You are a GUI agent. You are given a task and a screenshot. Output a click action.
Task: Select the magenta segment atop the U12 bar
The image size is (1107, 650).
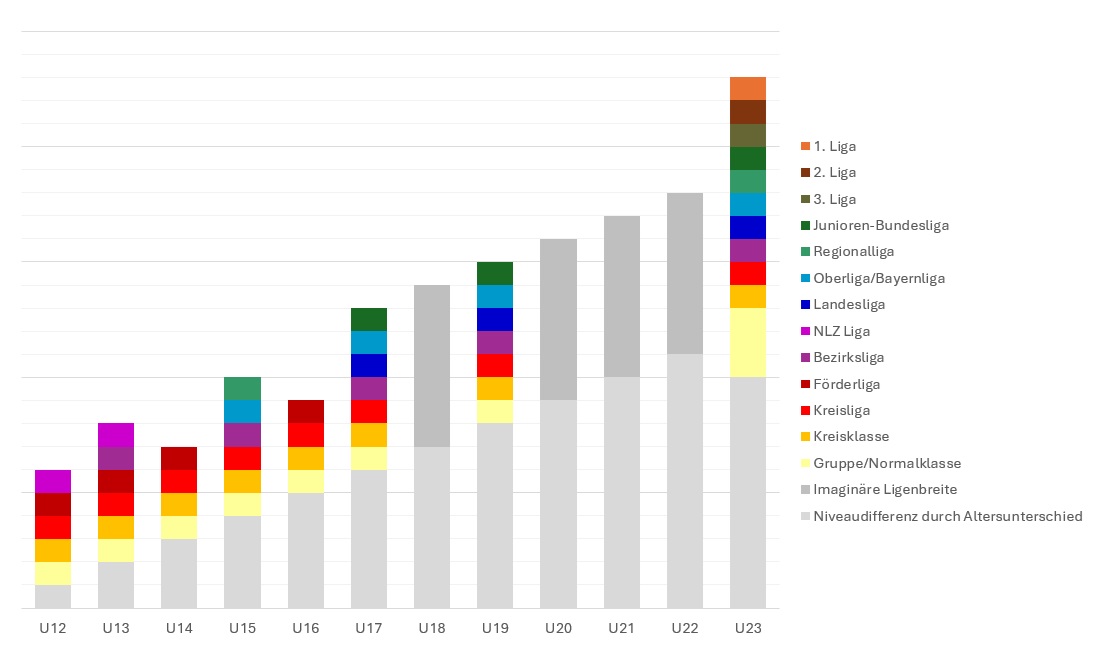point(52,481)
